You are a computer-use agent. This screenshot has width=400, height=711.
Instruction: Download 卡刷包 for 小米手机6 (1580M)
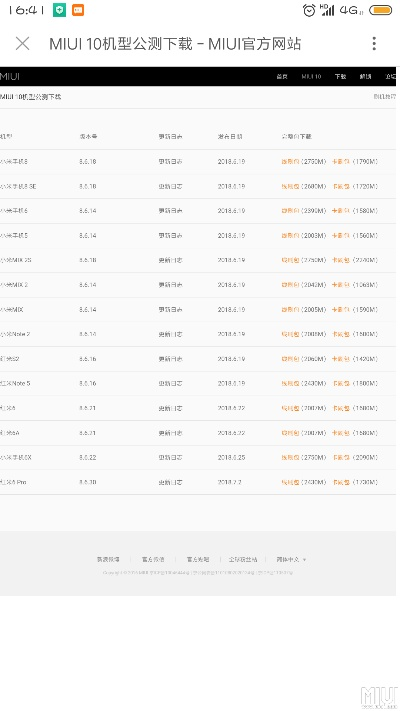(341, 211)
